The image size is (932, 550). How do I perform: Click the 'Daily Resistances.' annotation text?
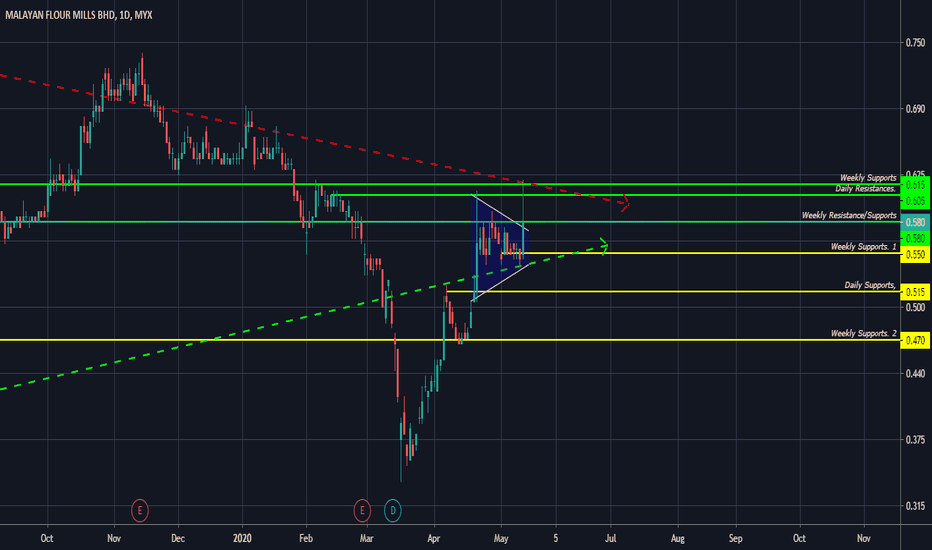pyautogui.click(x=865, y=188)
